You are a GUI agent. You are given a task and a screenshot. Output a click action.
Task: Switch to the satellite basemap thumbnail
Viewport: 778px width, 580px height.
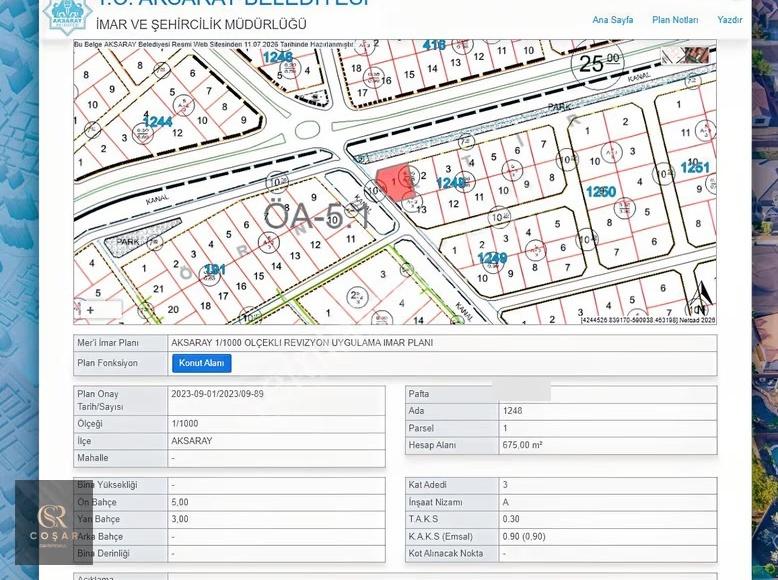tap(698, 56)
